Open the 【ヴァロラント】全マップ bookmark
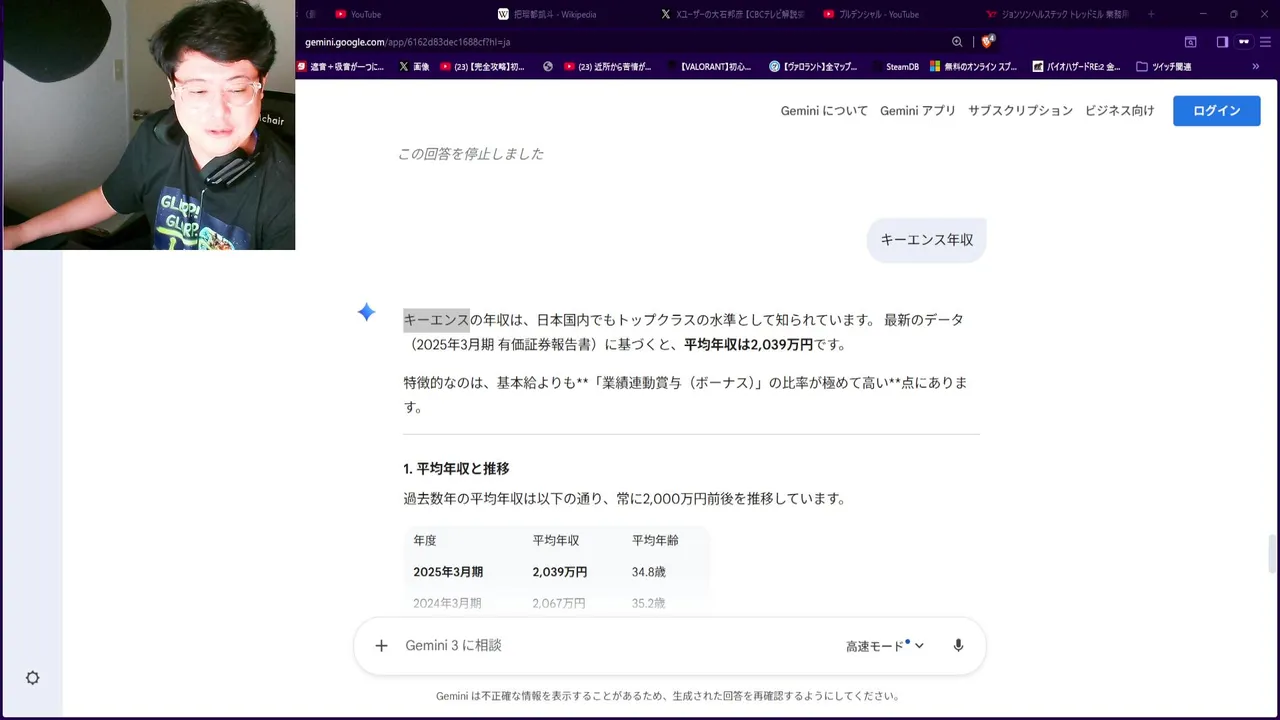This screenshot has width=1280, height=720. tap(814, 67)
